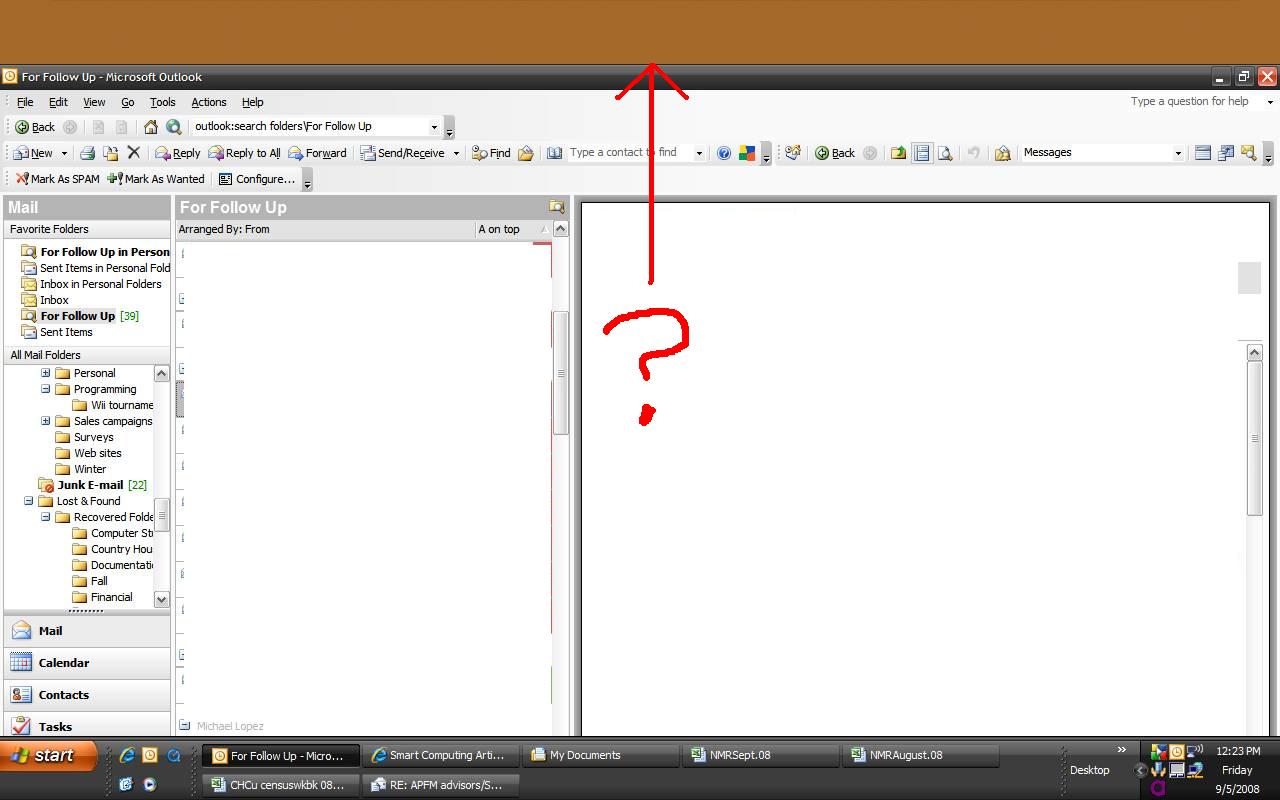Click the Mark As SPAM icon
The image size is (1280, 800).
point(22,179)
